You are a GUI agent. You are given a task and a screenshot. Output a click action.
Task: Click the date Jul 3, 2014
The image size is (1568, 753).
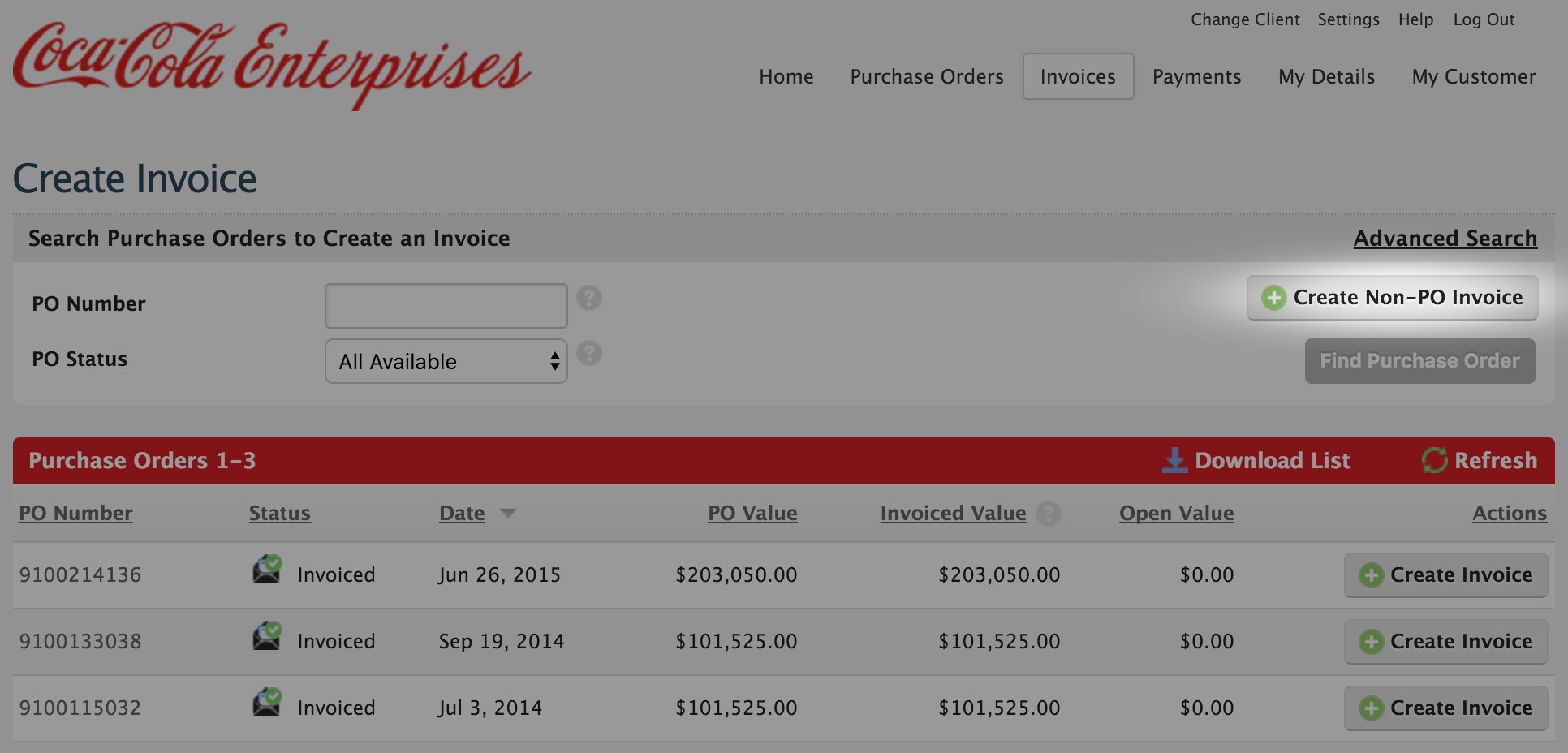[x=490, y=708]
